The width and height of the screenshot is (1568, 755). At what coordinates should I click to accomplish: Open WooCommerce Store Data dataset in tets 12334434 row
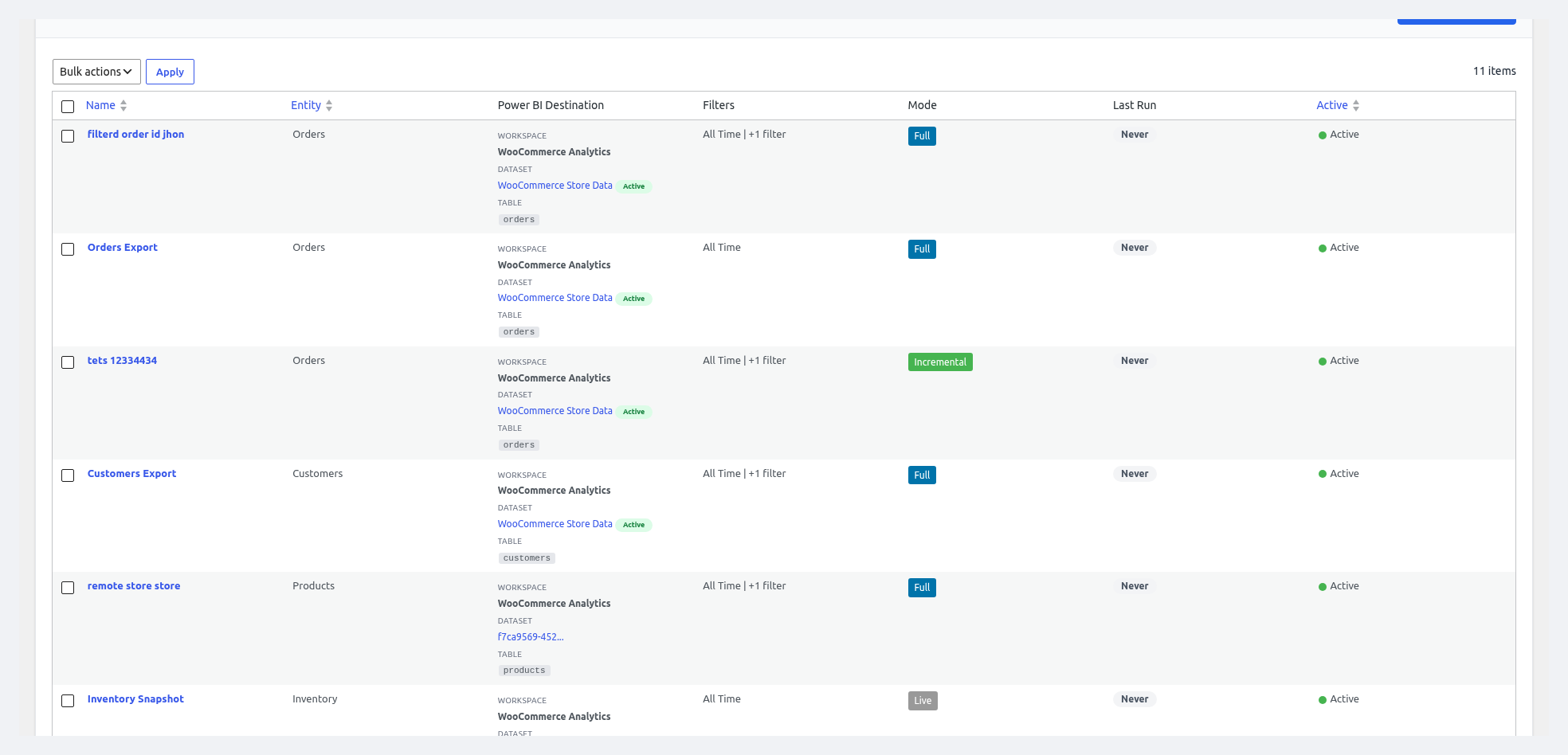click(555, 411)
